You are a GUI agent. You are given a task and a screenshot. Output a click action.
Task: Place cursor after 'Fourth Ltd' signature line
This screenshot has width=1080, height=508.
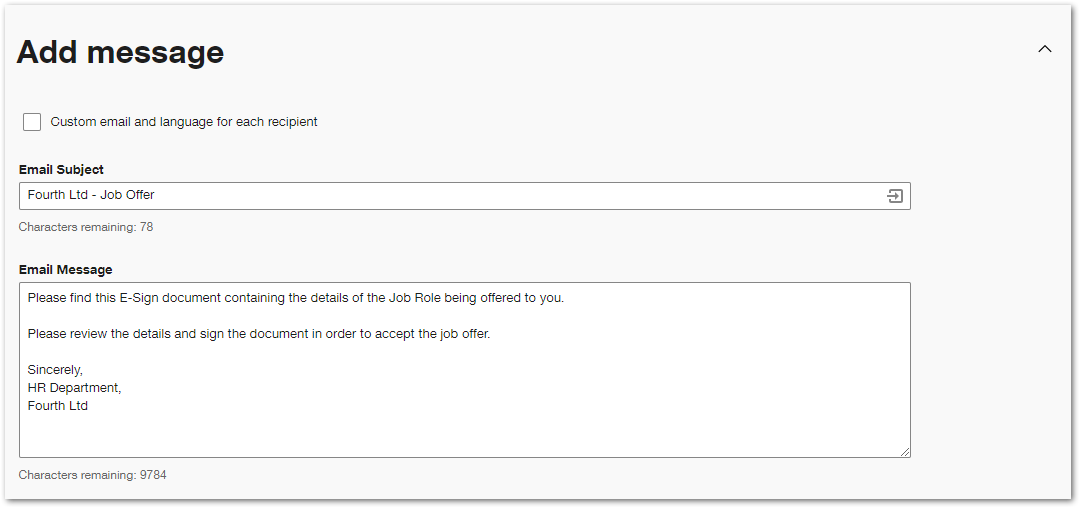tap(89, 406)
